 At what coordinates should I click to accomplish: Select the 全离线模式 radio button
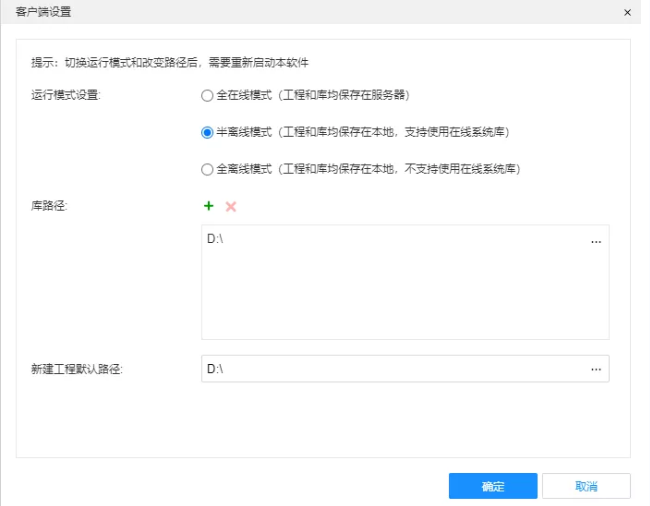207,169
